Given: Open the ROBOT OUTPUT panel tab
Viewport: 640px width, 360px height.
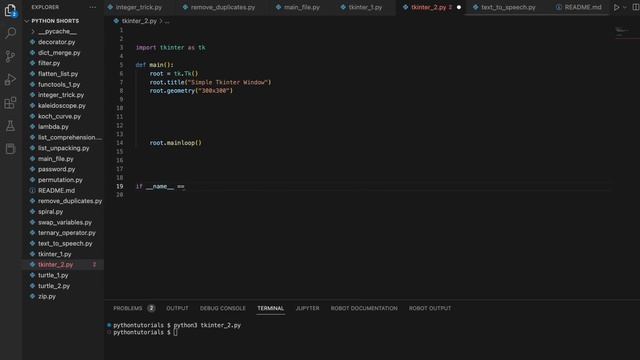Looking at the screenshot, I should 430,308.
